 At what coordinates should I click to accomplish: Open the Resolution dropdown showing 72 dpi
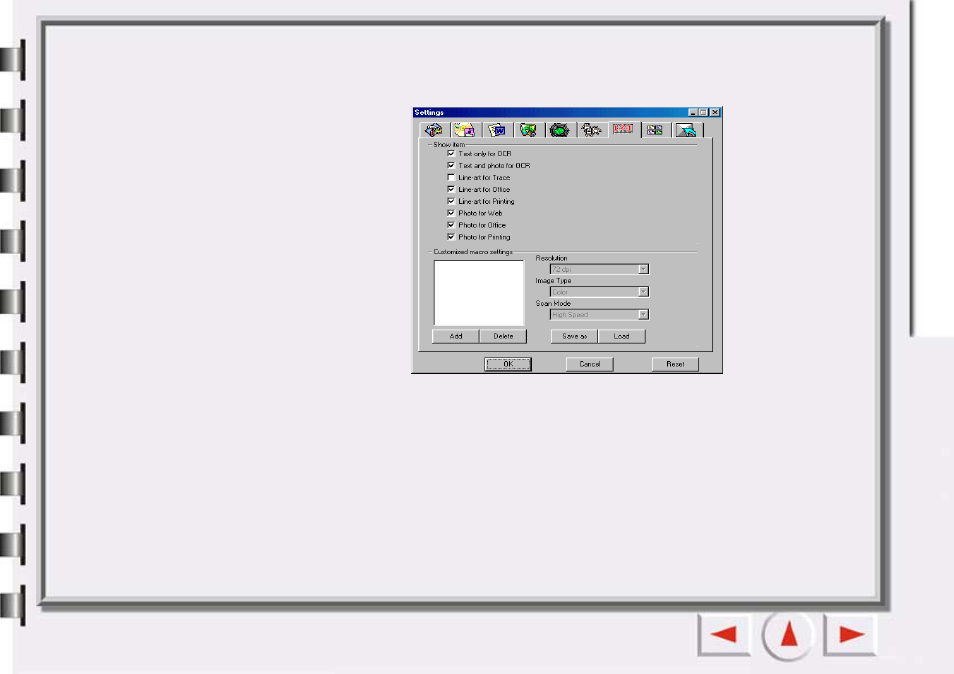[x=599, y=269]
